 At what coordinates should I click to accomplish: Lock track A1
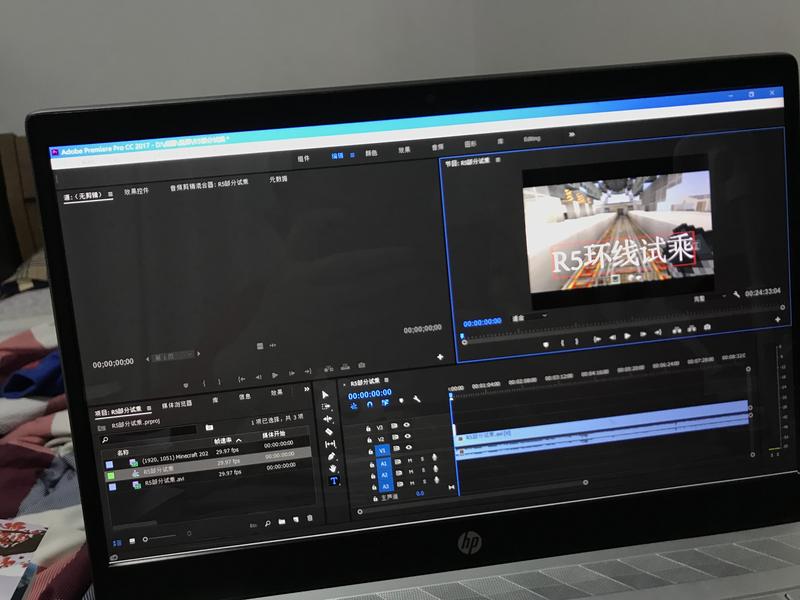[372, 465]
